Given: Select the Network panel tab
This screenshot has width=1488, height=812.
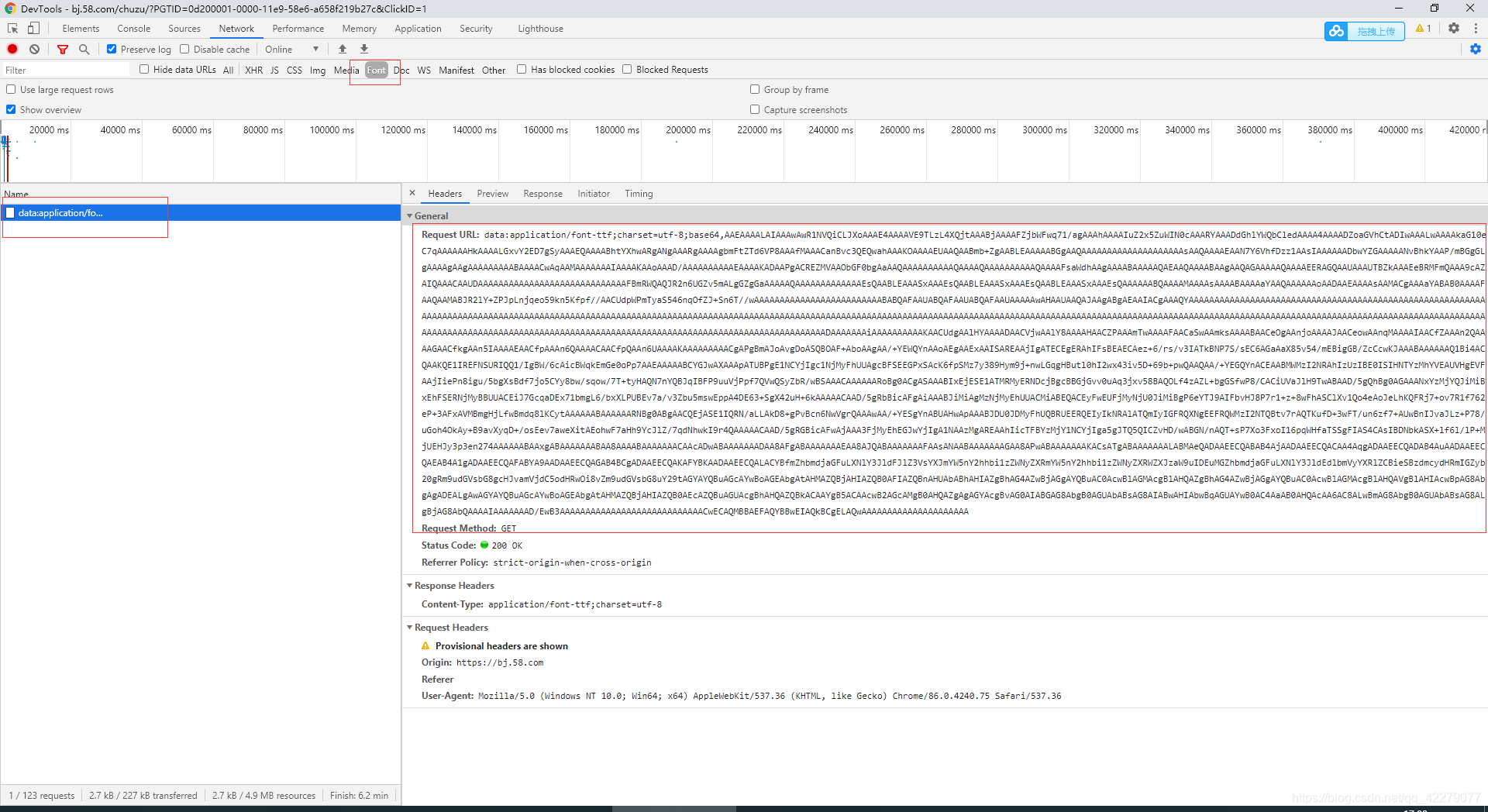Looking at the screenshot, I should point(236,29).
